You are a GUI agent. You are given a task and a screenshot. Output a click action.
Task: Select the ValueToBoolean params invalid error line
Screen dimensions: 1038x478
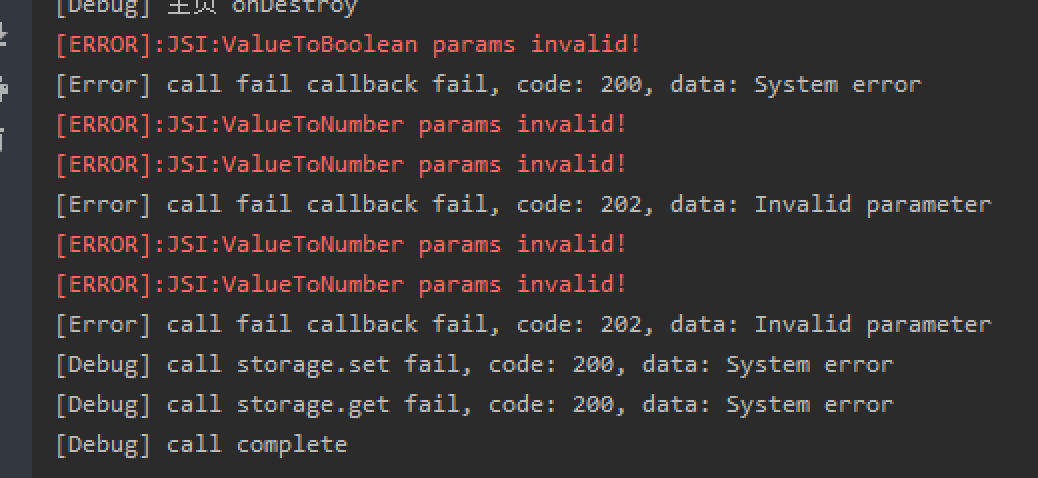click(x=348, y=45)
